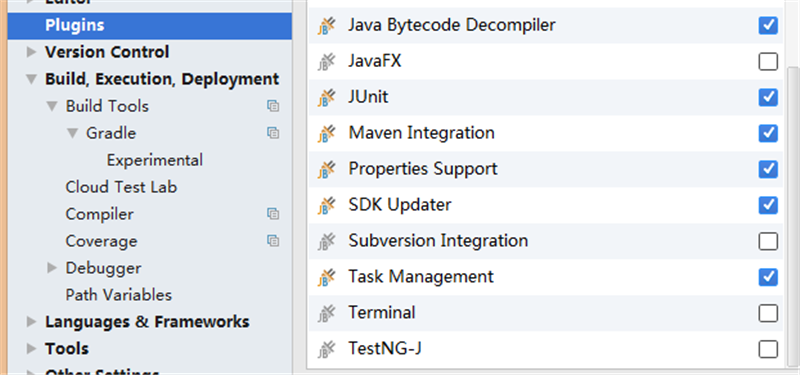800x375 pixels.
Task: Select the Plugins settings category
Action: click(149, 26)
